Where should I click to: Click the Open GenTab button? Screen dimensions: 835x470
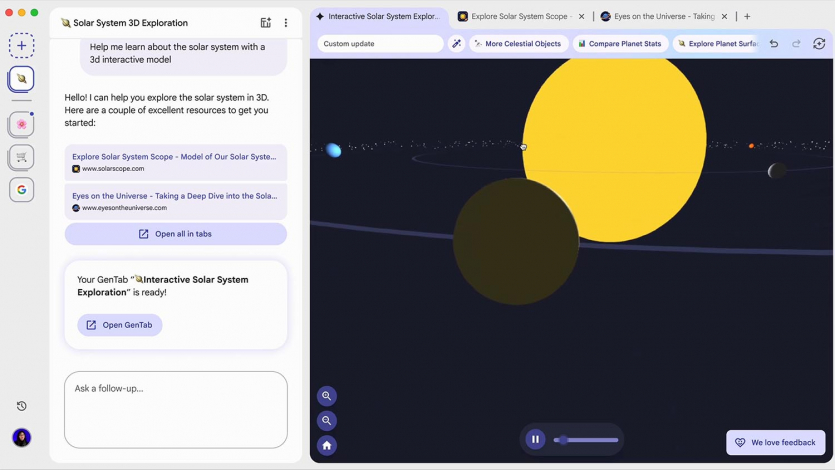[x=120, y=325]
